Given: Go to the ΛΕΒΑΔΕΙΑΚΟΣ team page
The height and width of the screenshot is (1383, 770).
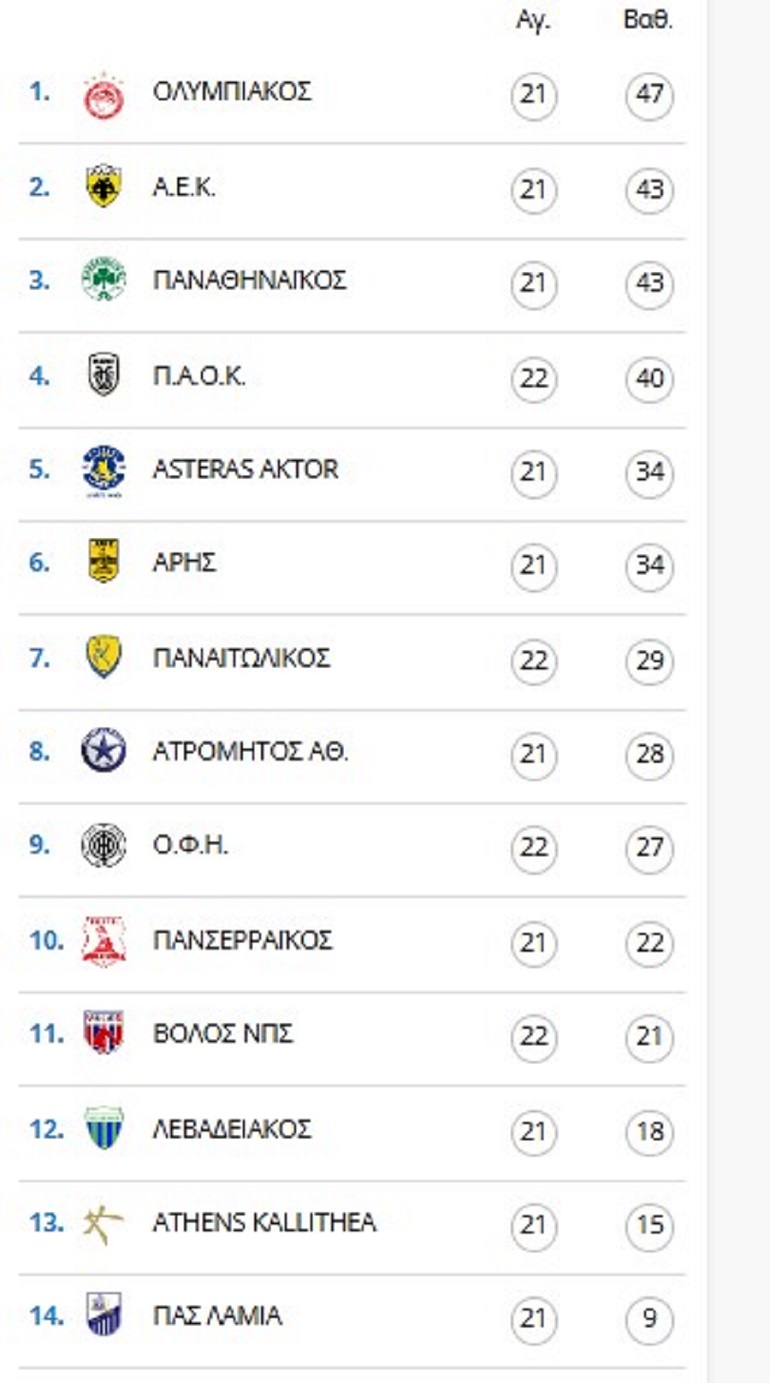Looking at the screenshot, I should point(232,1129).
